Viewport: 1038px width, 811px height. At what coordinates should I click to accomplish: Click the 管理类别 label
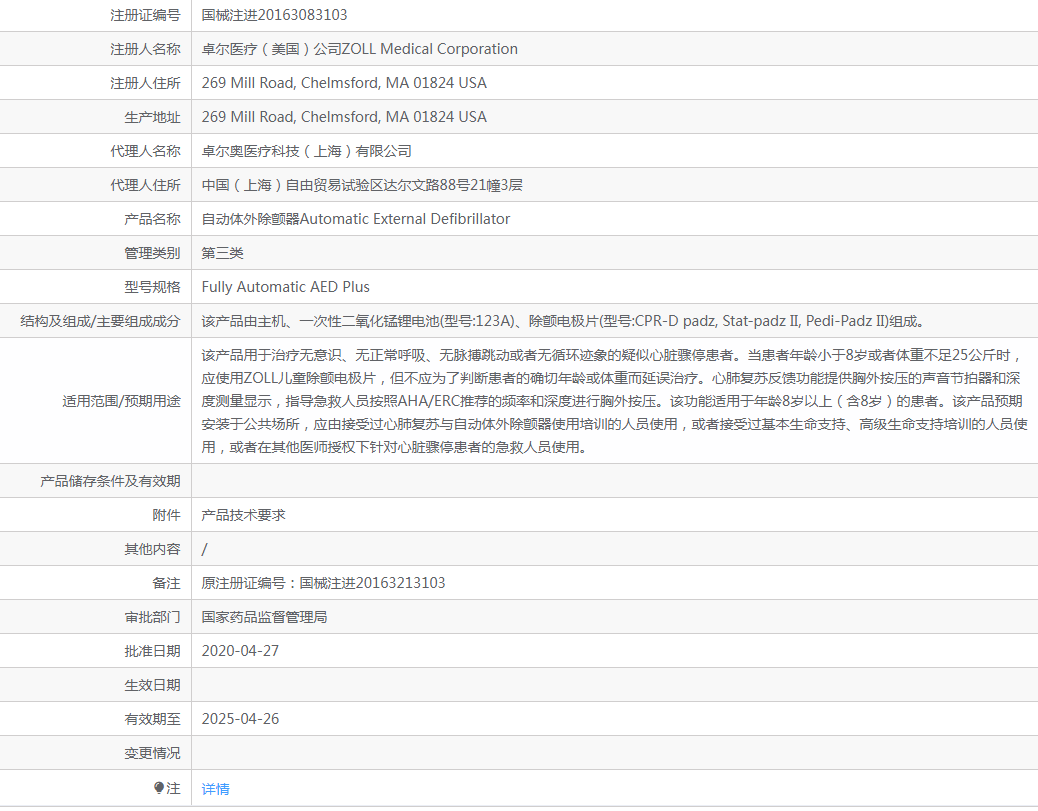point(152,253)
